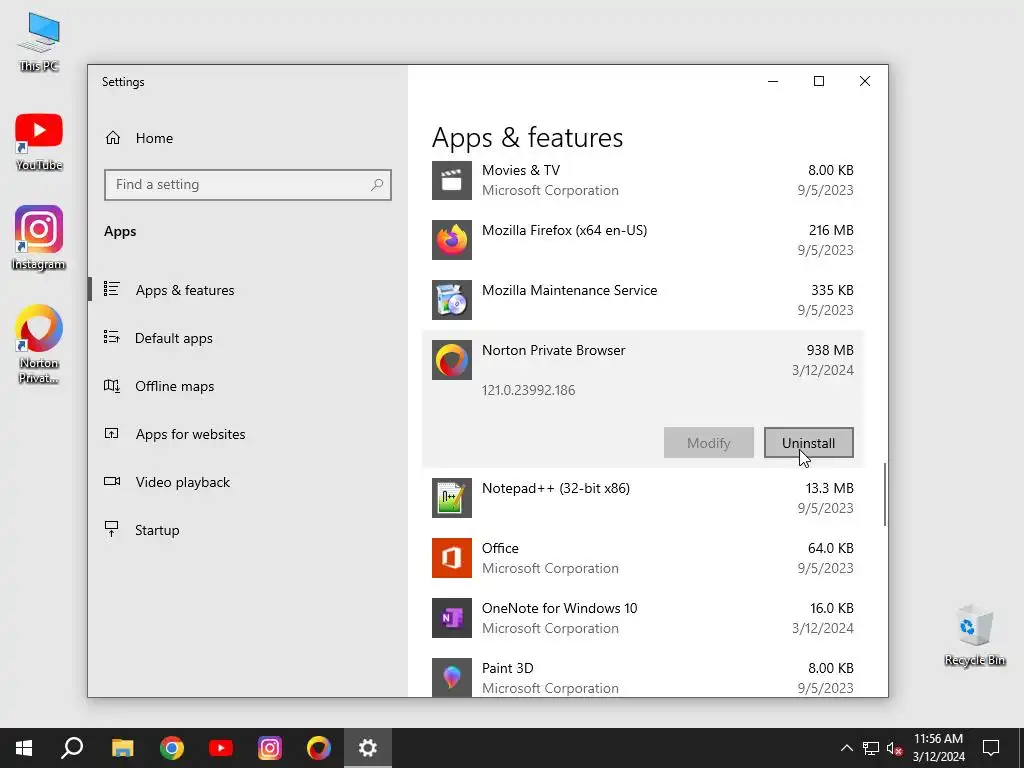The width and height of the screenshot is (1024, 768).
Task: Click the Startup sidebar icon
Action: pos(112,529)
